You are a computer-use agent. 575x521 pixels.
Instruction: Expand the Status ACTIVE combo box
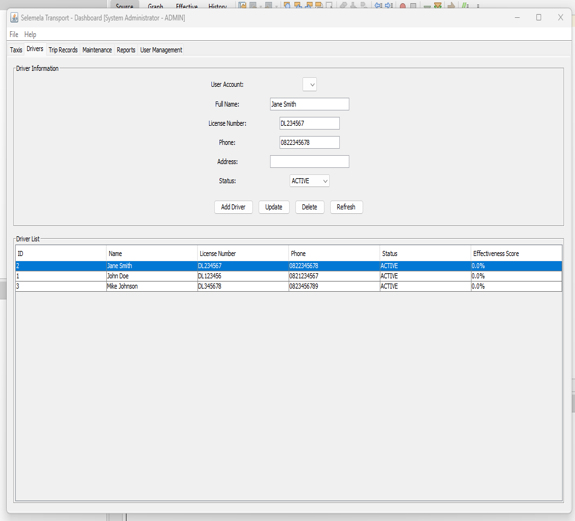click(310, 181)
